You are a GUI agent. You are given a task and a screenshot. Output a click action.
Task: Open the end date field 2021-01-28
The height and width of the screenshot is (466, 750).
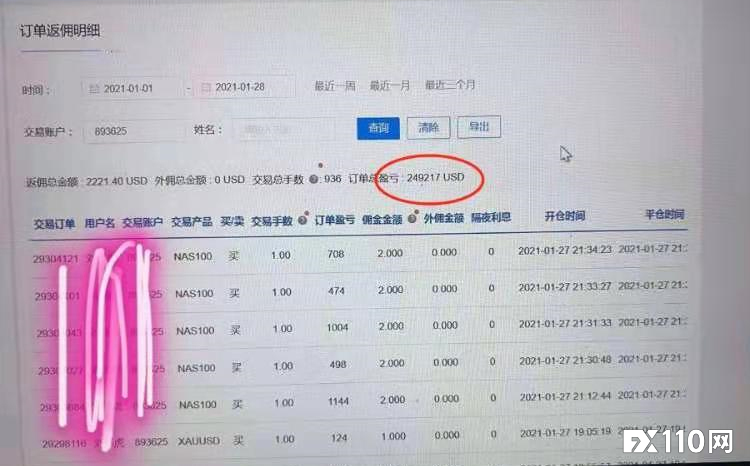(245, 87)
